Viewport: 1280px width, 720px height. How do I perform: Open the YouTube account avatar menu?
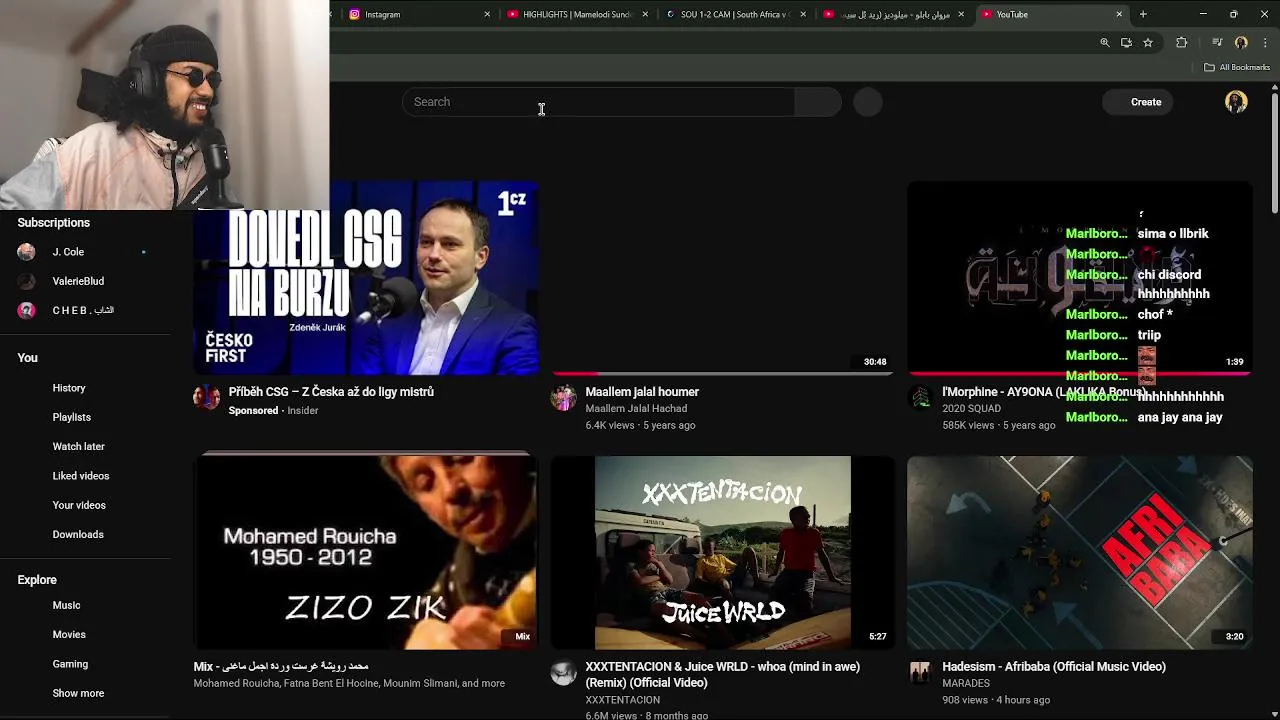tap(1236, 102)
